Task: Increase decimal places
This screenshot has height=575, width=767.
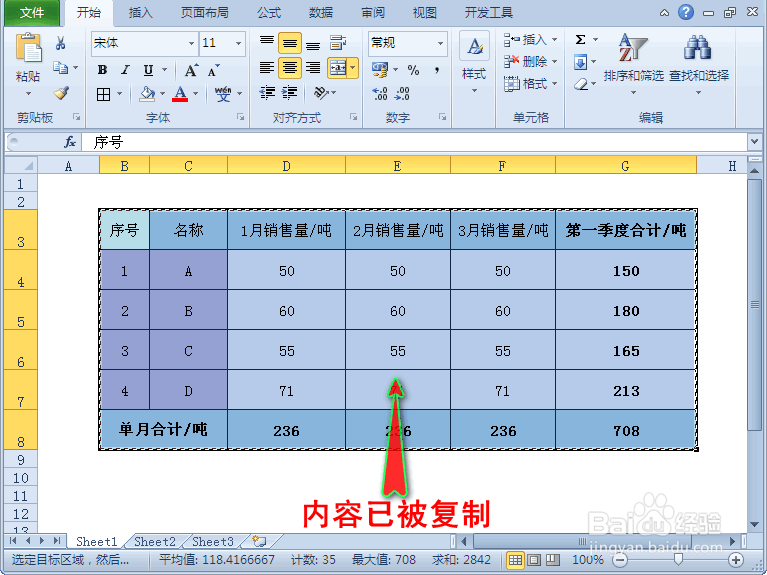Action: pyautogui.click(x=380, y=93)
